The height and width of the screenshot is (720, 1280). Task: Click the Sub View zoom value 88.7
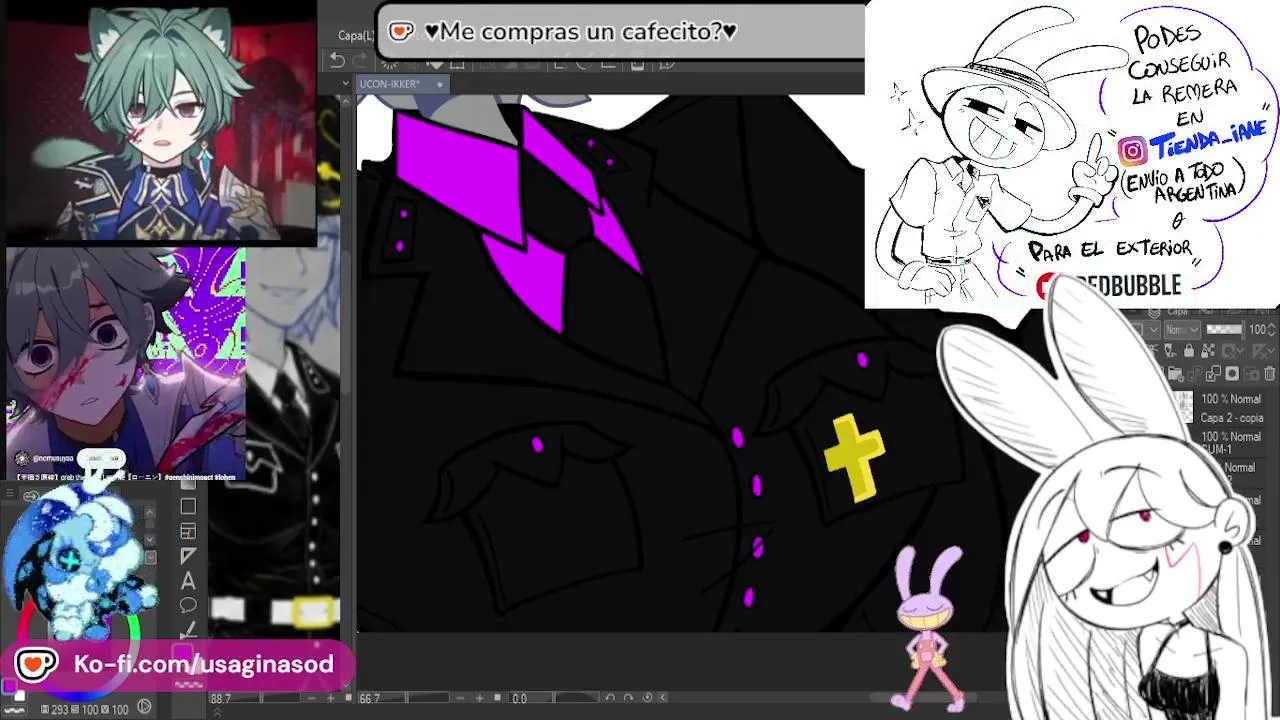(221, 698)
